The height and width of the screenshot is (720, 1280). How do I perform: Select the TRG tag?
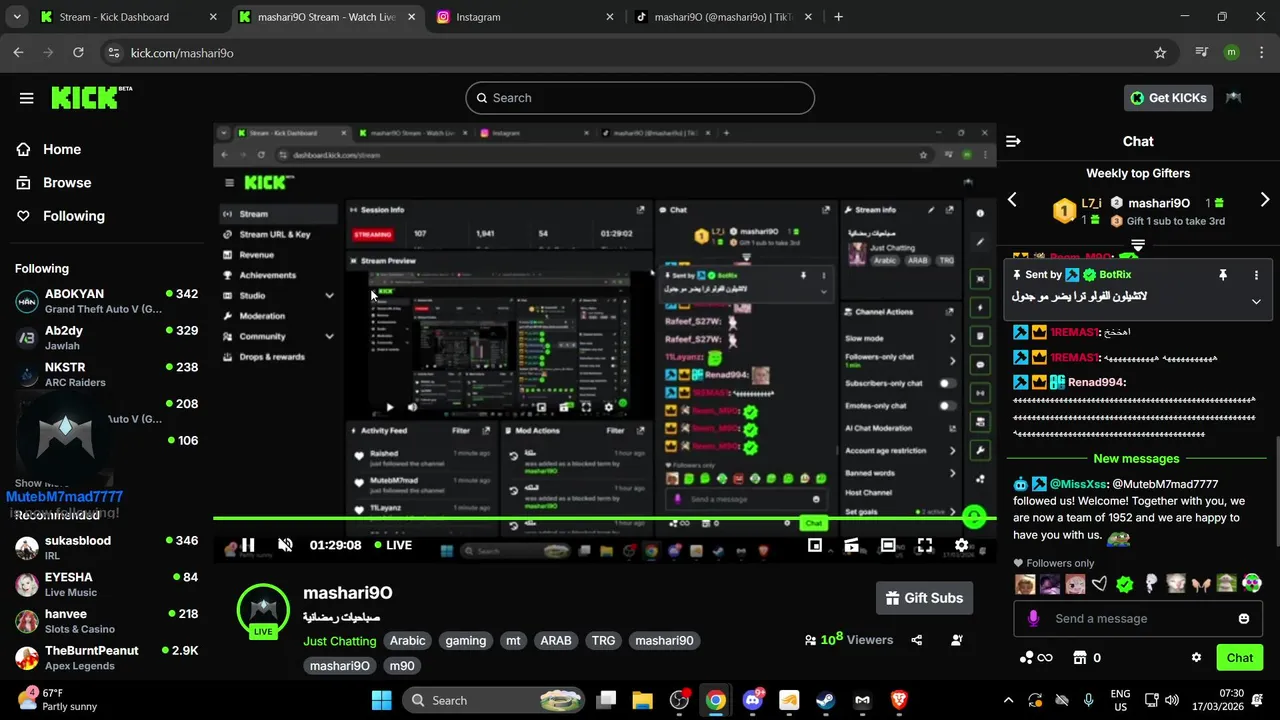point(603,641)
